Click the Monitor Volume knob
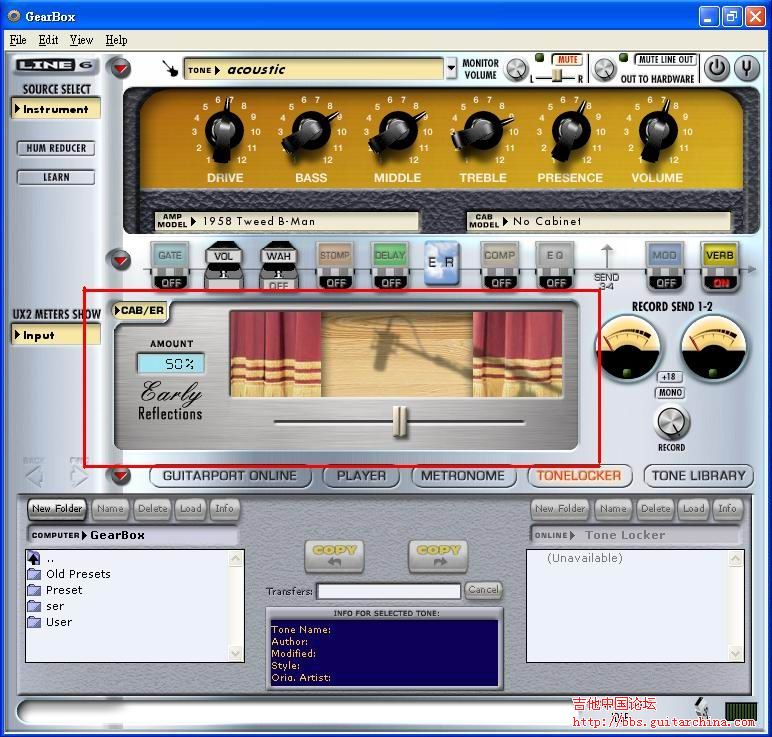The width and height of the screenshot is (772, 737). pos(516,69)
